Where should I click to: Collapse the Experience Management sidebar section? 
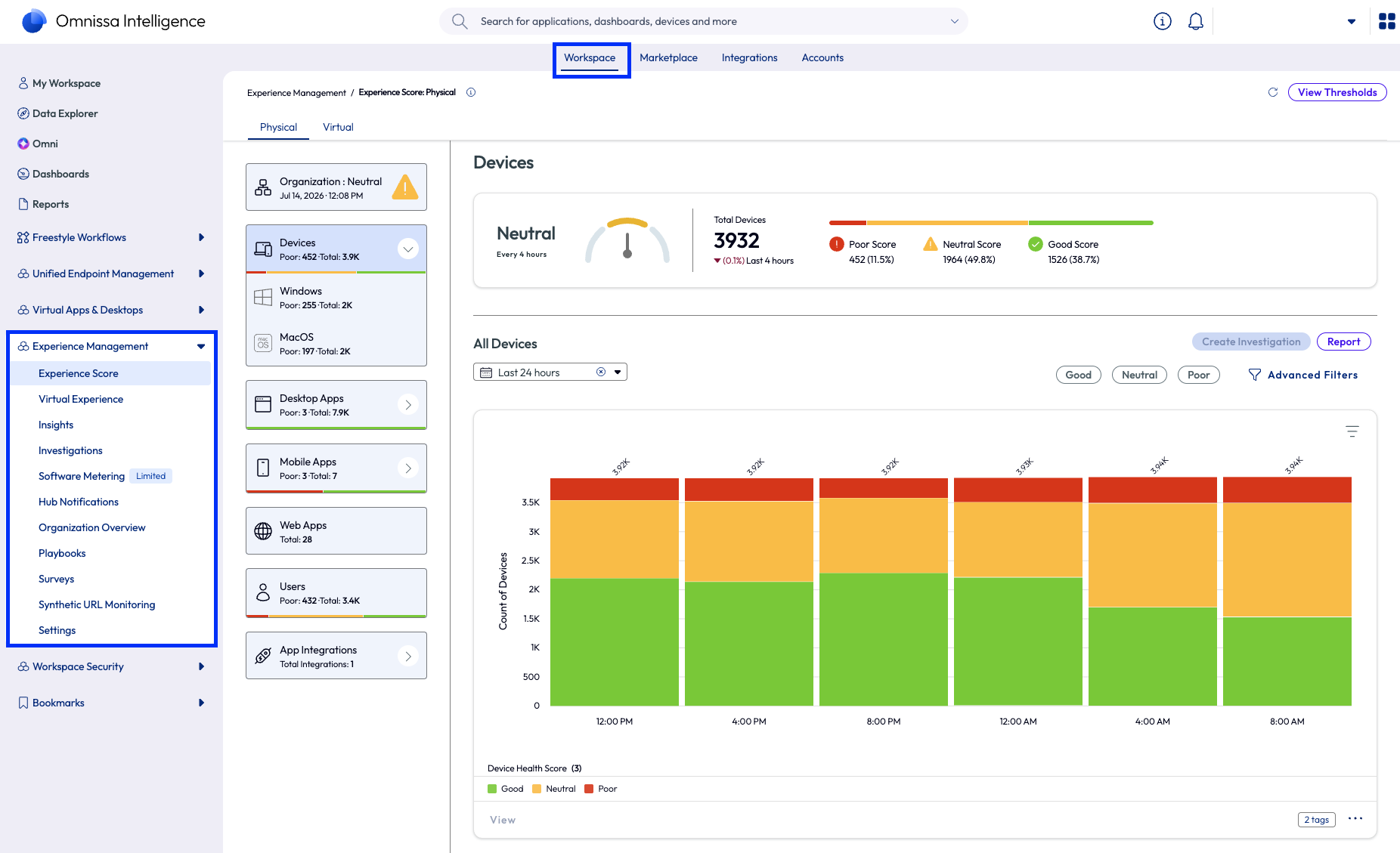201,346
